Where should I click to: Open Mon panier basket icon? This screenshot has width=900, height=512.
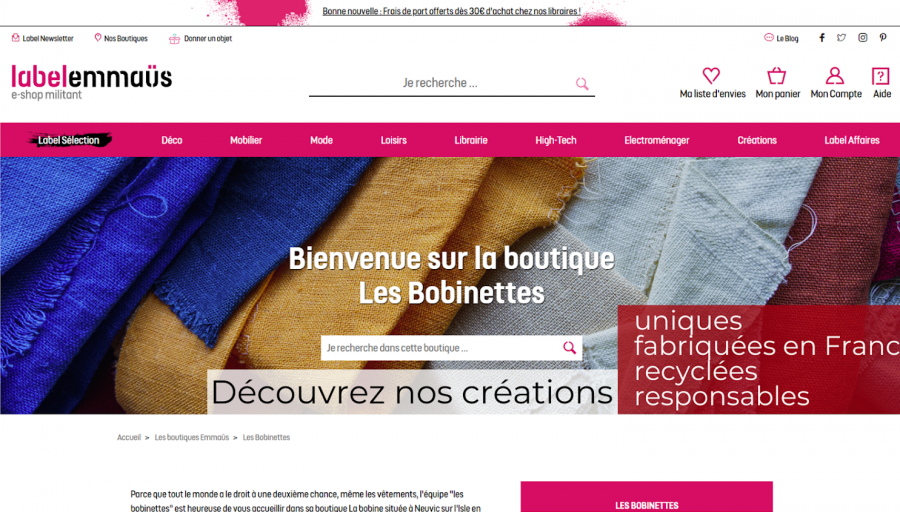777,76
